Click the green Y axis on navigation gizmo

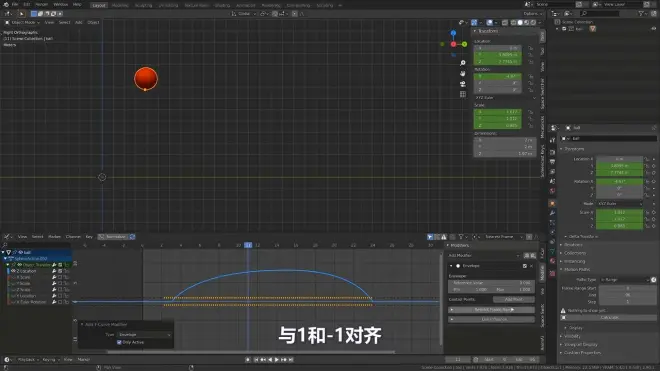pyautogui.click(x=464, y=44)
